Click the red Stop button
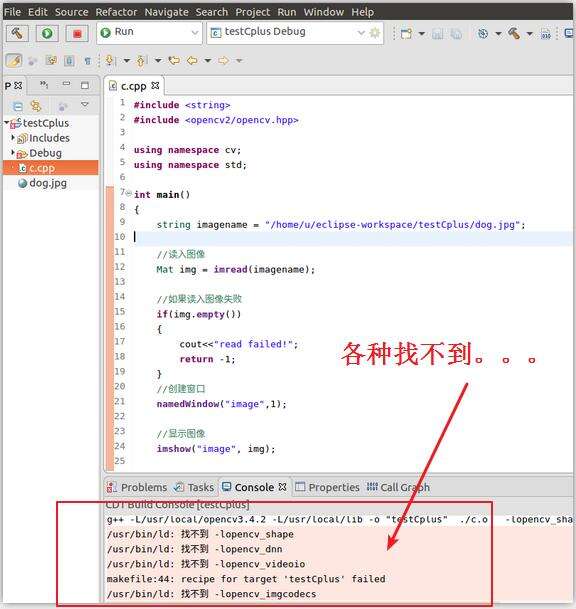 tap(77, 33)
